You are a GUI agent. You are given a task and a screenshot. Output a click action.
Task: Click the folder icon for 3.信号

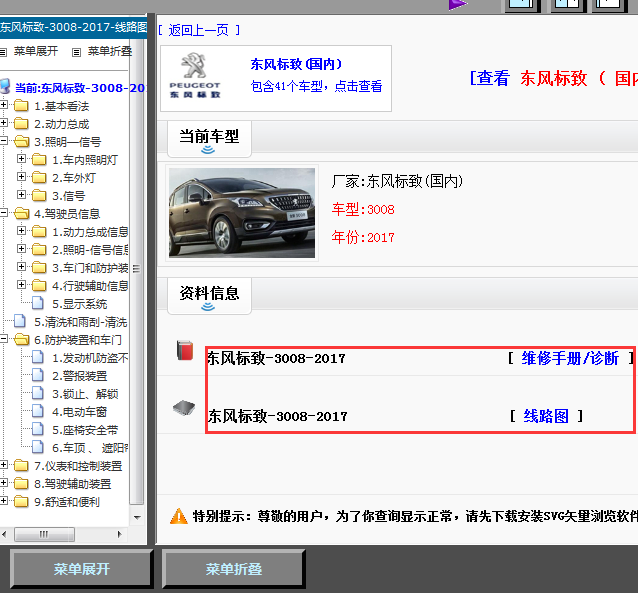(x=39, y=195)
